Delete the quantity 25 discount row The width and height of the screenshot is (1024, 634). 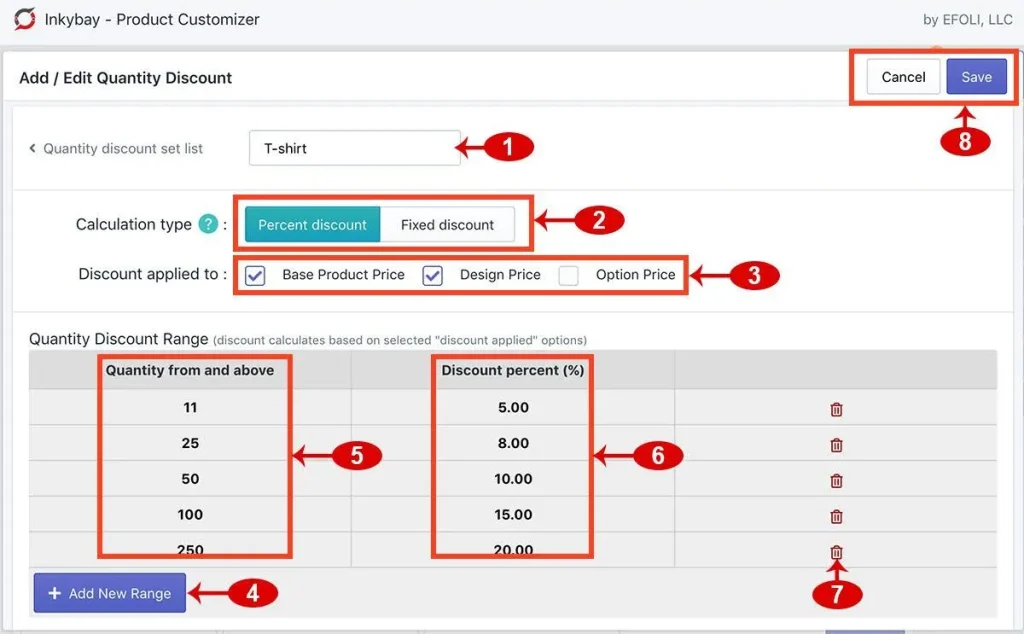click(835, 444)
